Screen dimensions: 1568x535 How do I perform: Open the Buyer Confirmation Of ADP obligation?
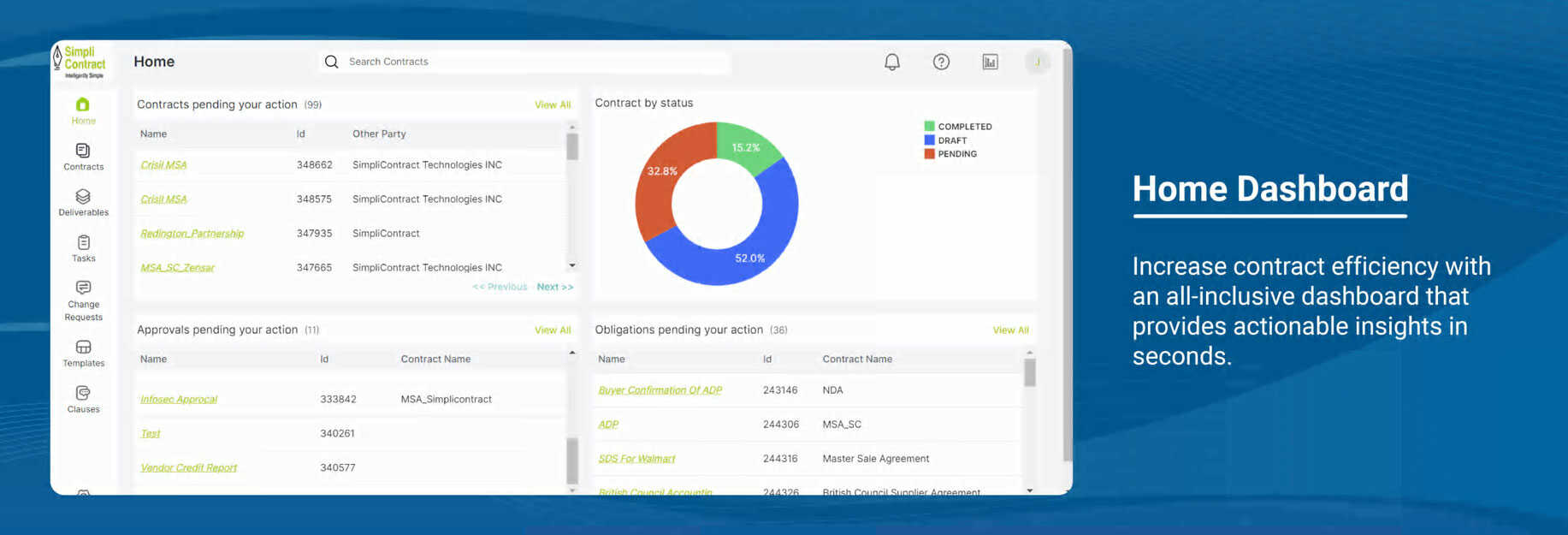click(660, 389)
